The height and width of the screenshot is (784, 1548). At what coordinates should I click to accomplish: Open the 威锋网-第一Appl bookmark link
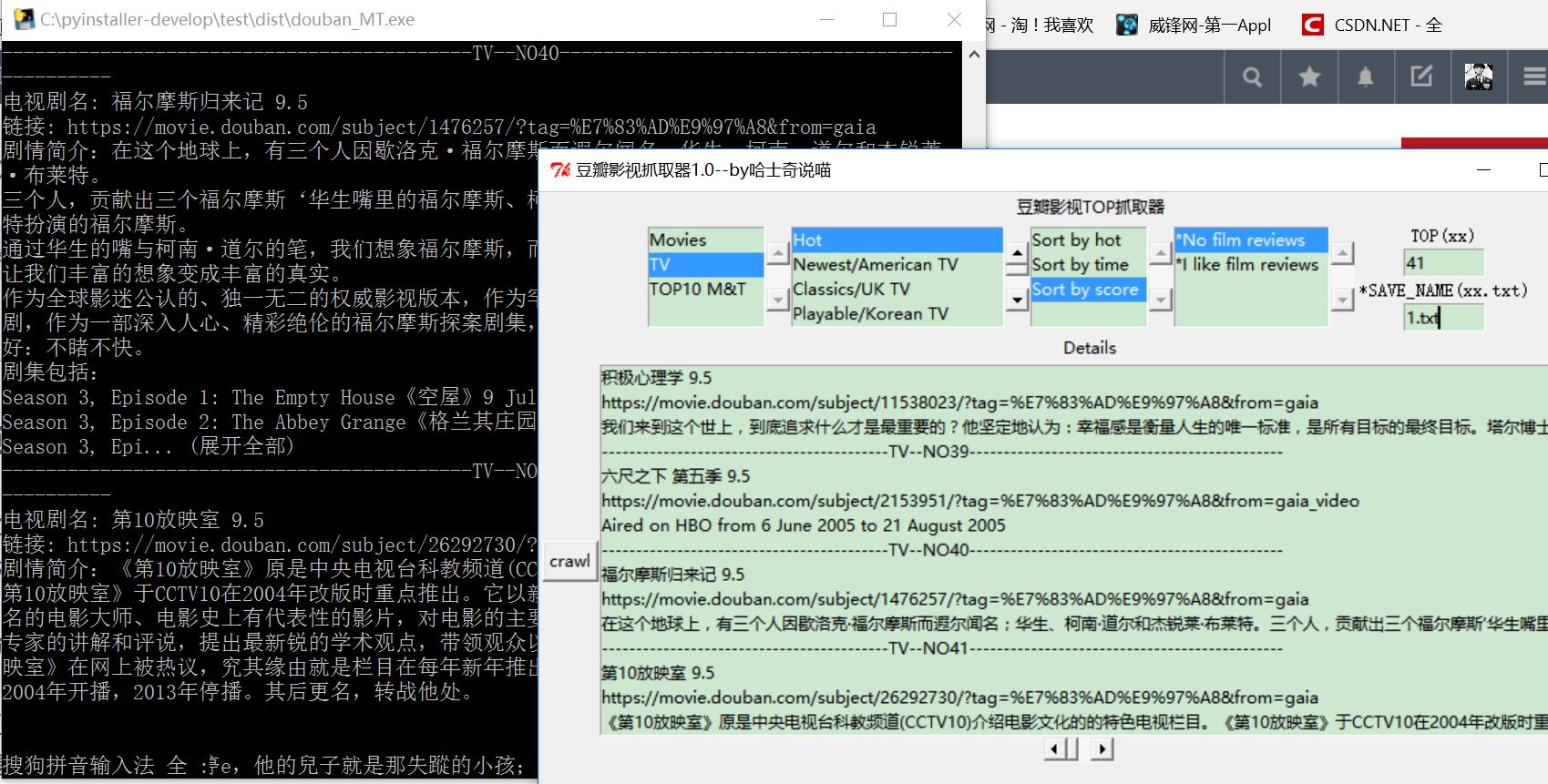1209,25
